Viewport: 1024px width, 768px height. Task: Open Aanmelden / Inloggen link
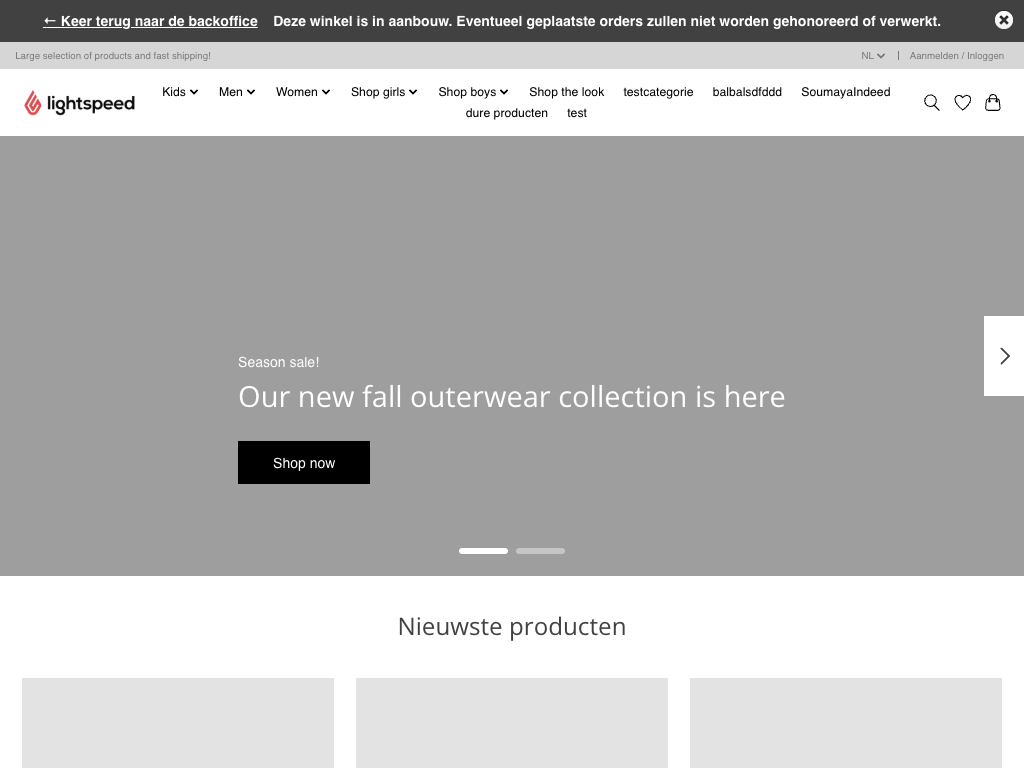pos(956,56)
